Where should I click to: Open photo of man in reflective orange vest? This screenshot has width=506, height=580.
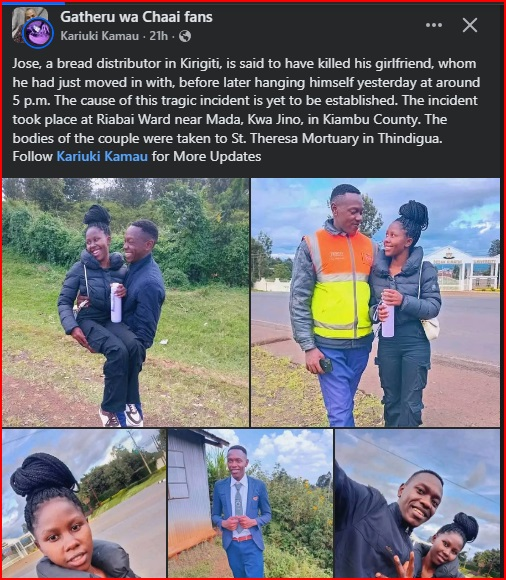click(375, 302)
